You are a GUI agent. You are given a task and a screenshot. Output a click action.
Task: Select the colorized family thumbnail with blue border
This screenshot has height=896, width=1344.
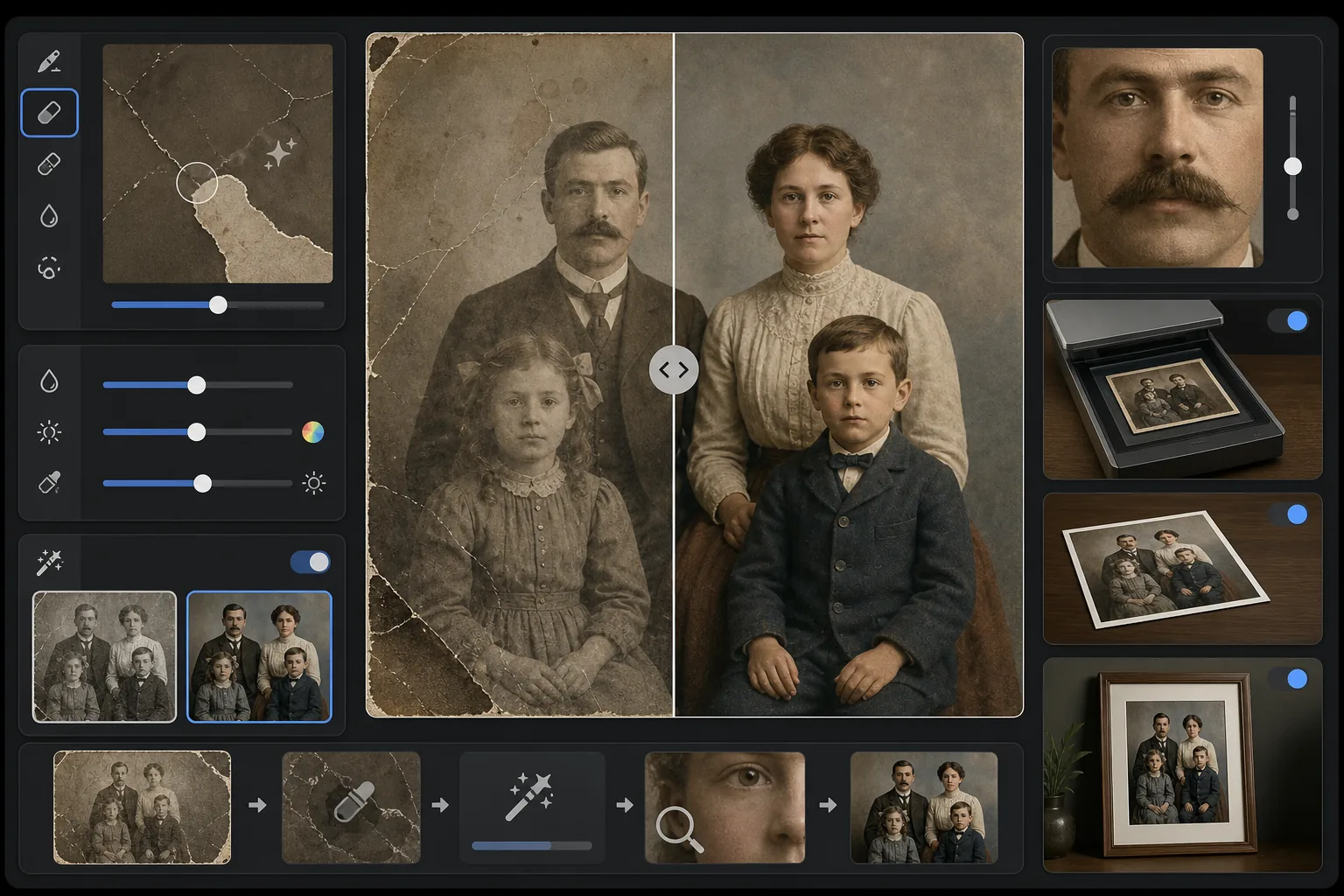(259, 657)
